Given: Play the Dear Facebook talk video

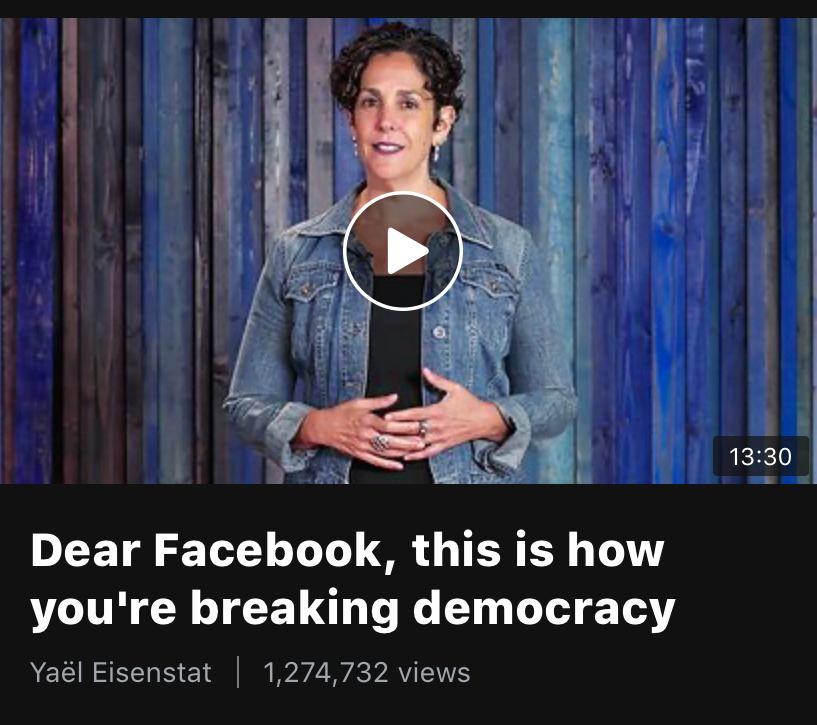Looking at the screenshot, I should pyautogui.click(x=403, y=251).
